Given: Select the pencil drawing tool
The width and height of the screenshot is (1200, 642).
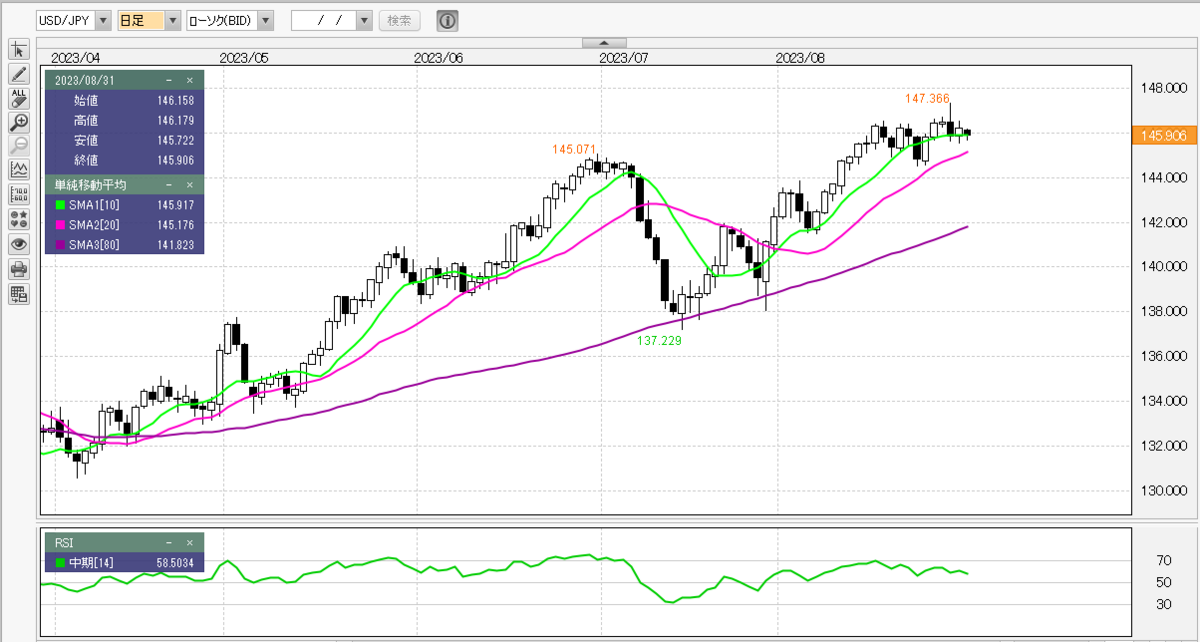Looking at the screenshot, I should tap(19, 74).
